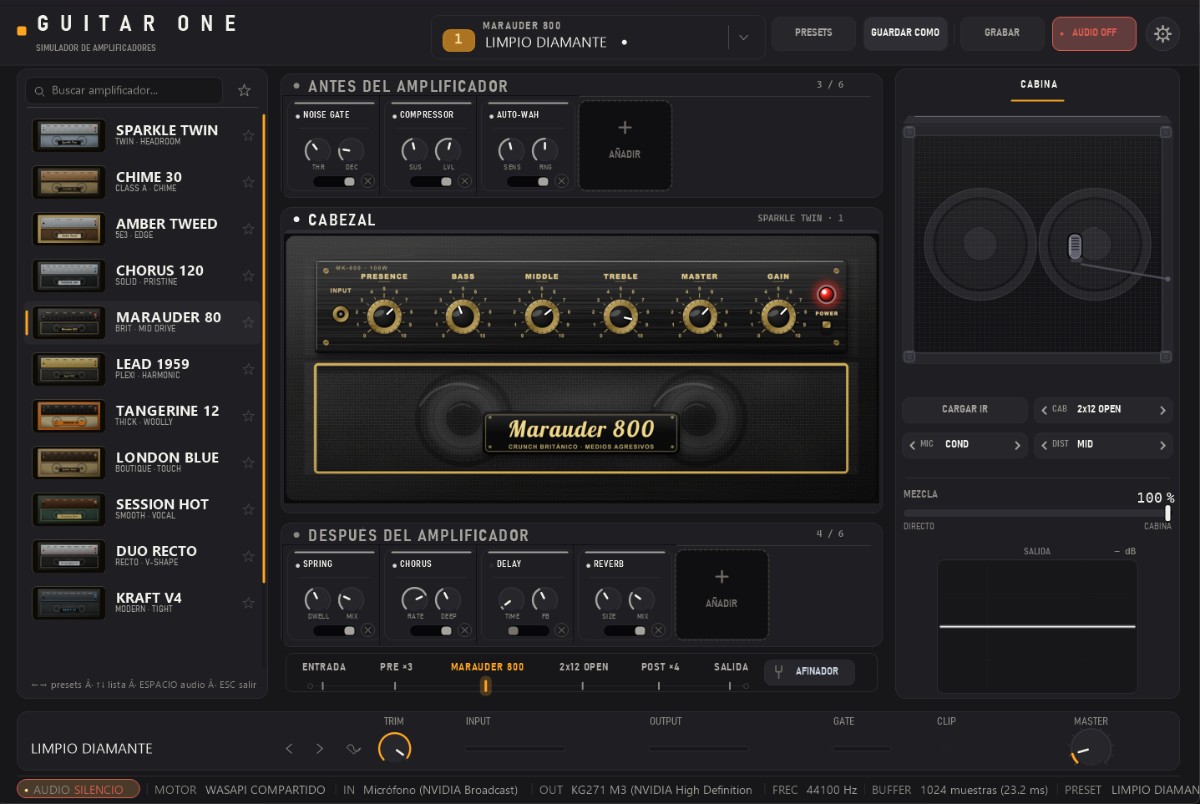Toggle the Chorus pedal on/off switch

click(x=432, y=631)
